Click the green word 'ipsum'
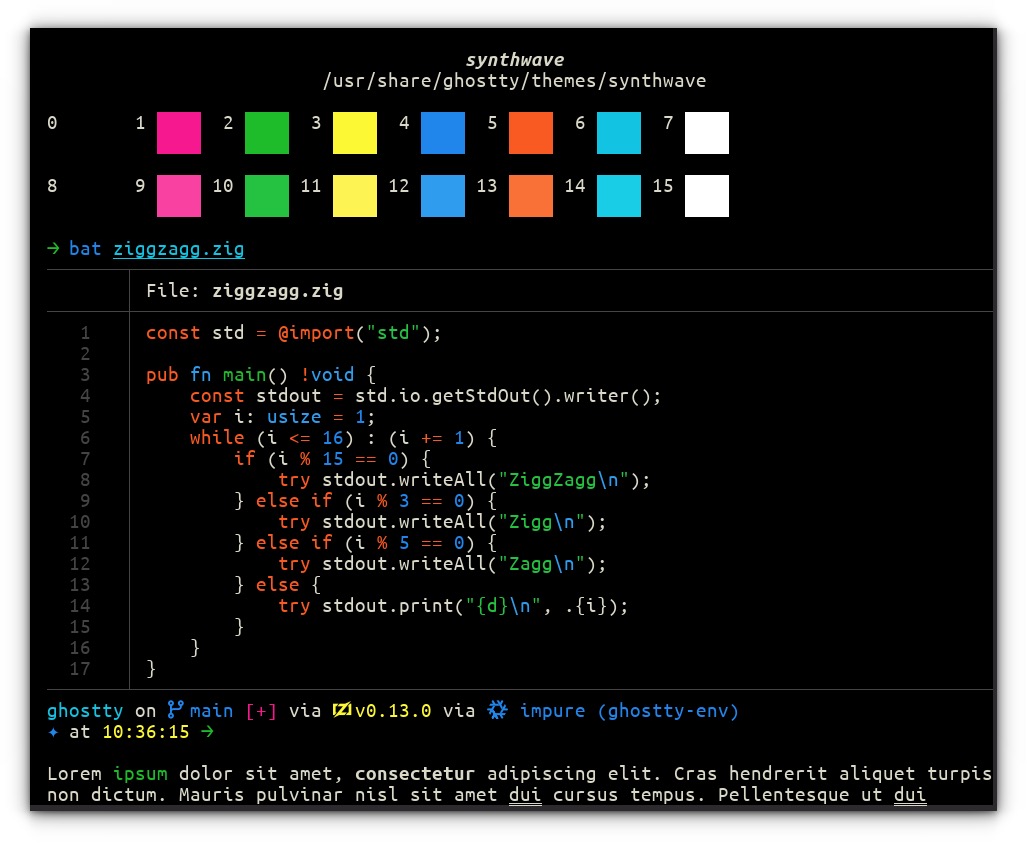 (x=140, y=774)
